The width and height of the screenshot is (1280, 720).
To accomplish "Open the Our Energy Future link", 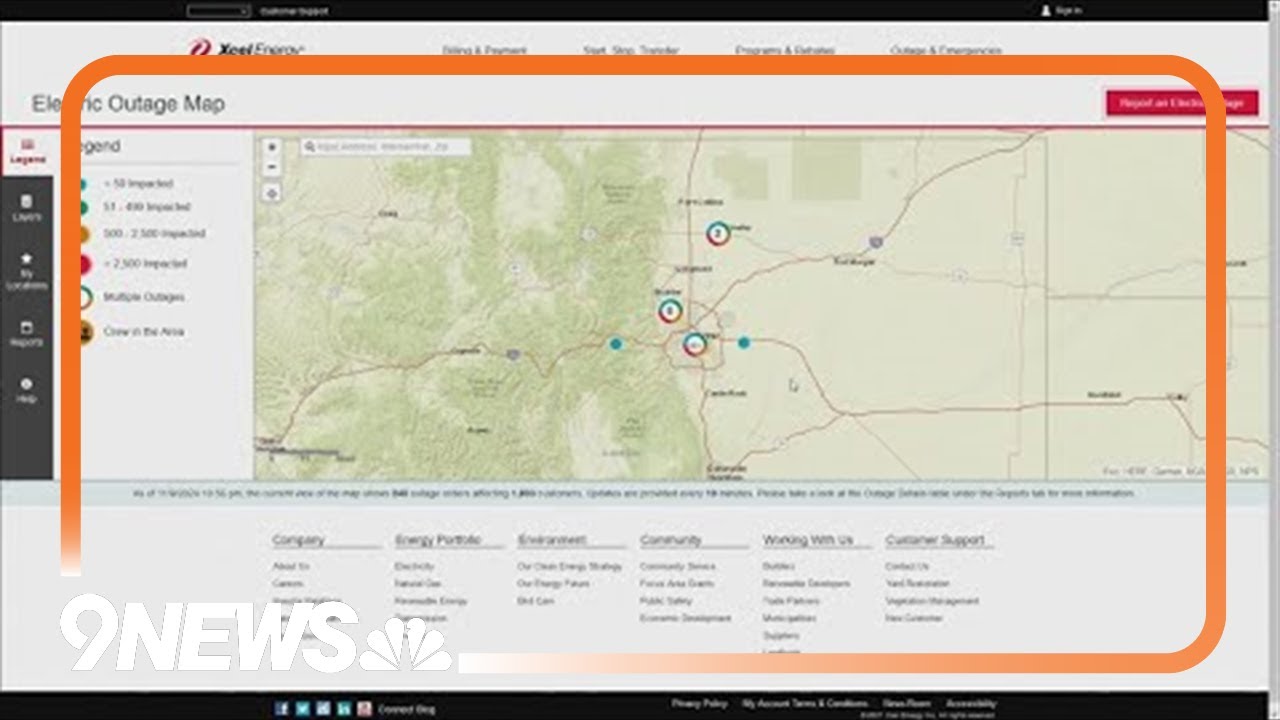I will (554, 583).
